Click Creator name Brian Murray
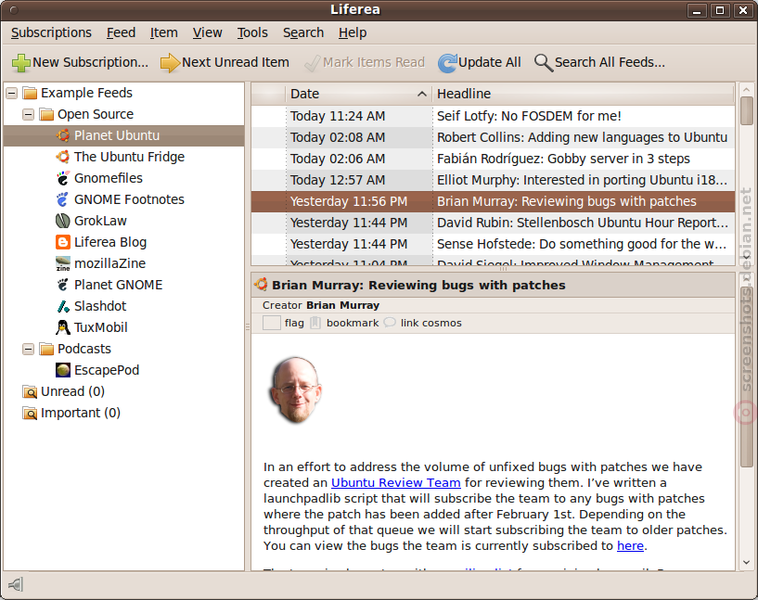This screenshot has width=758, height=600. tap(343, 306)
